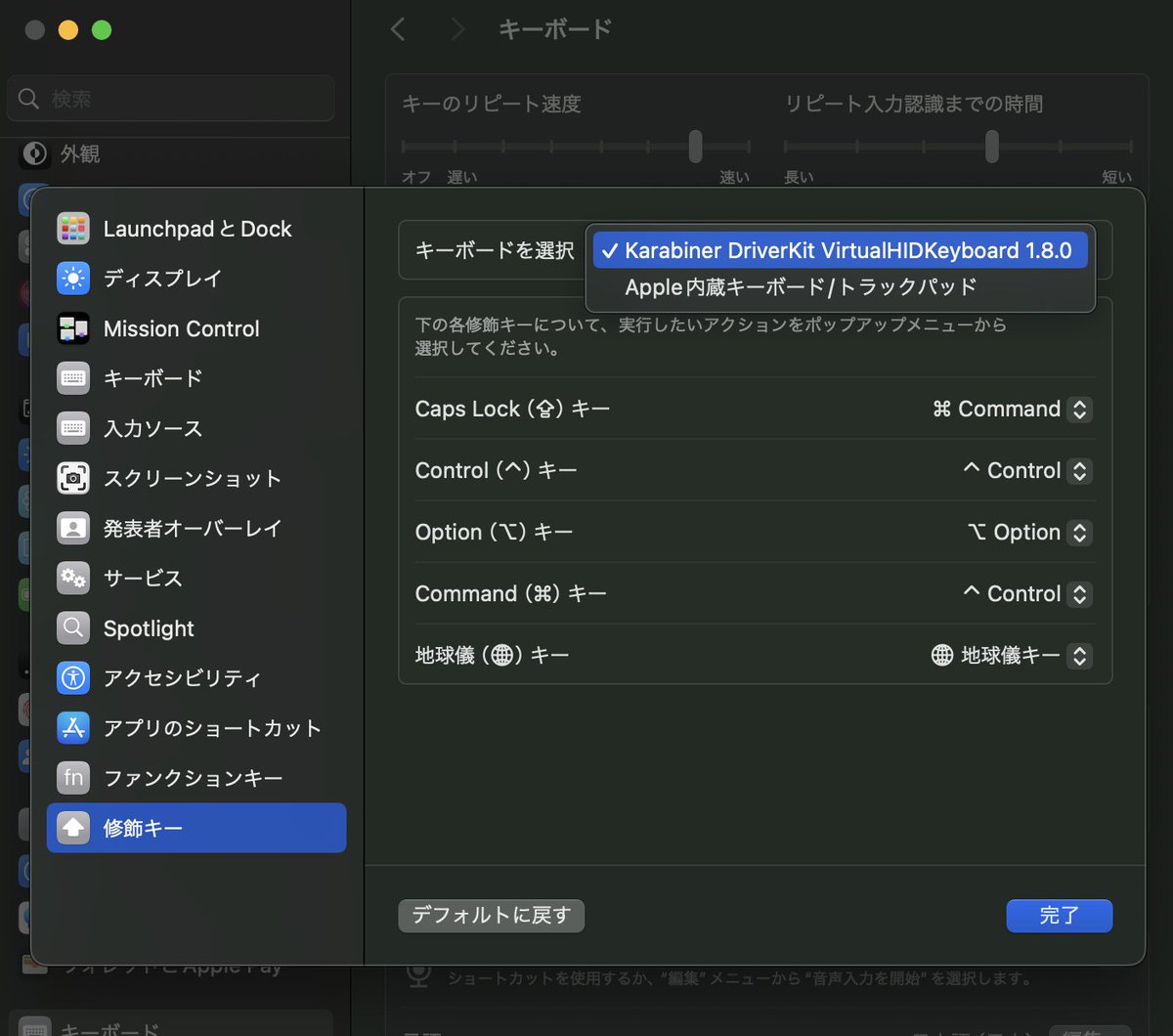
Task: Click the 検索 search field
Action: [171, 99]
